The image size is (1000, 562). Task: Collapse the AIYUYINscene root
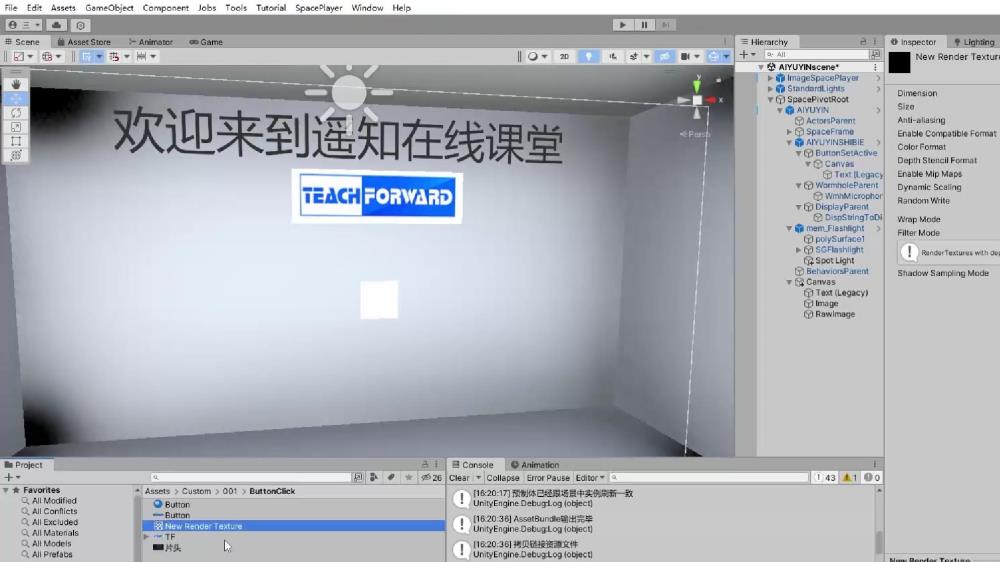(761, 67)
